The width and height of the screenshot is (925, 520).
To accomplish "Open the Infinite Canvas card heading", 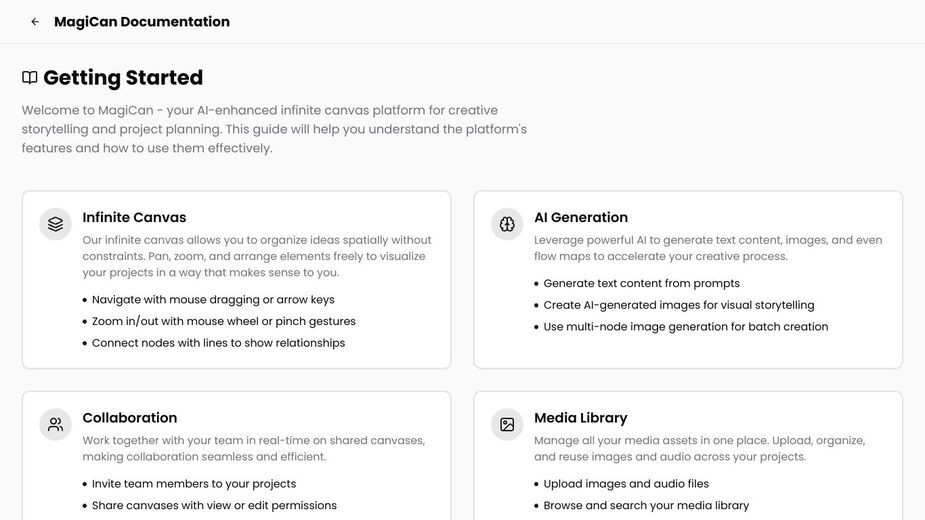I will tap(134, 217).
